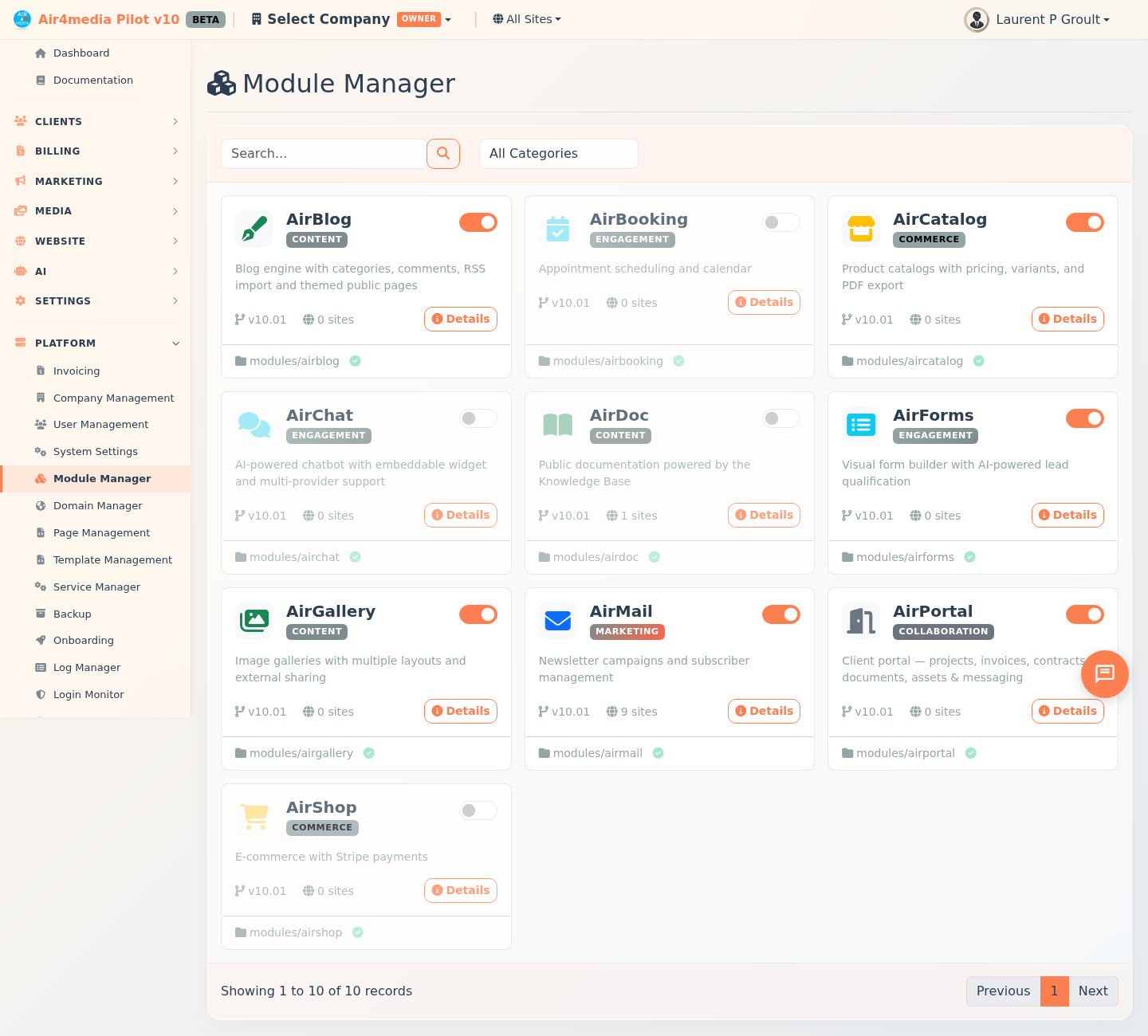This screenshot has width=1148, height=1036.
Task: Disable the AirBlog module toggle
Action: (x=478, y=222)
